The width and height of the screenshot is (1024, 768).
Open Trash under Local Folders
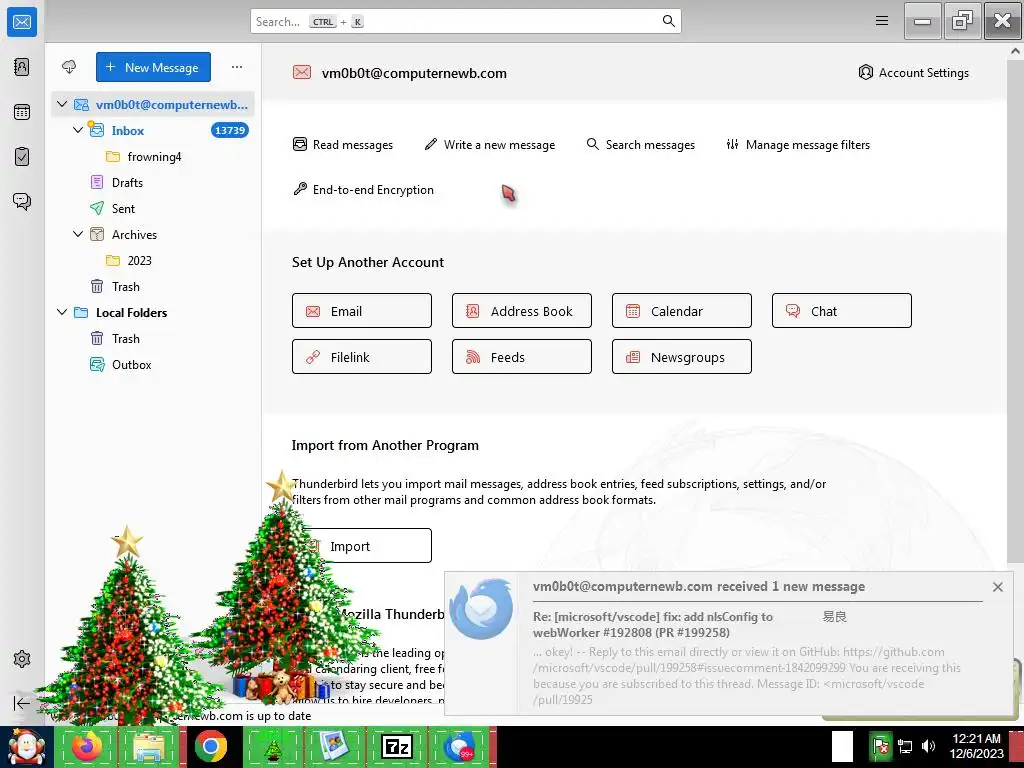pyautogui.click(x=125, y=339)
